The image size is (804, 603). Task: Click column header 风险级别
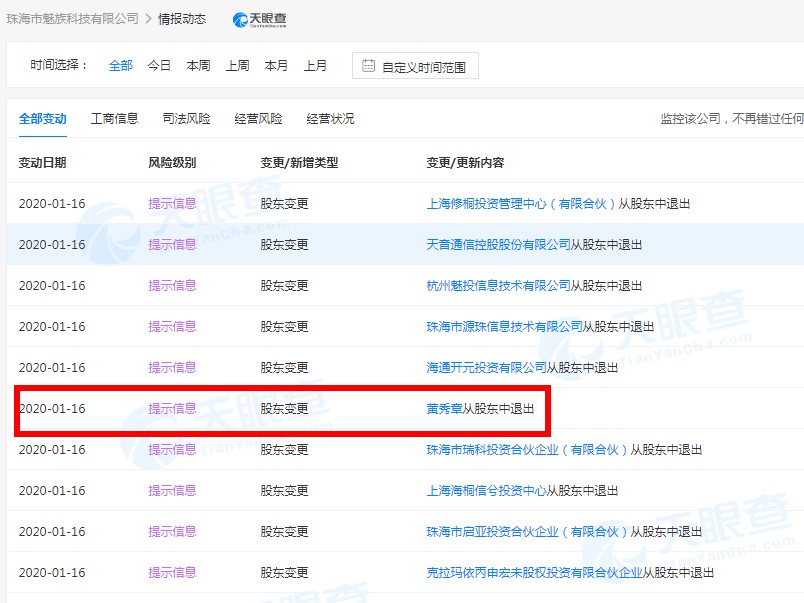tap(172, 163)
